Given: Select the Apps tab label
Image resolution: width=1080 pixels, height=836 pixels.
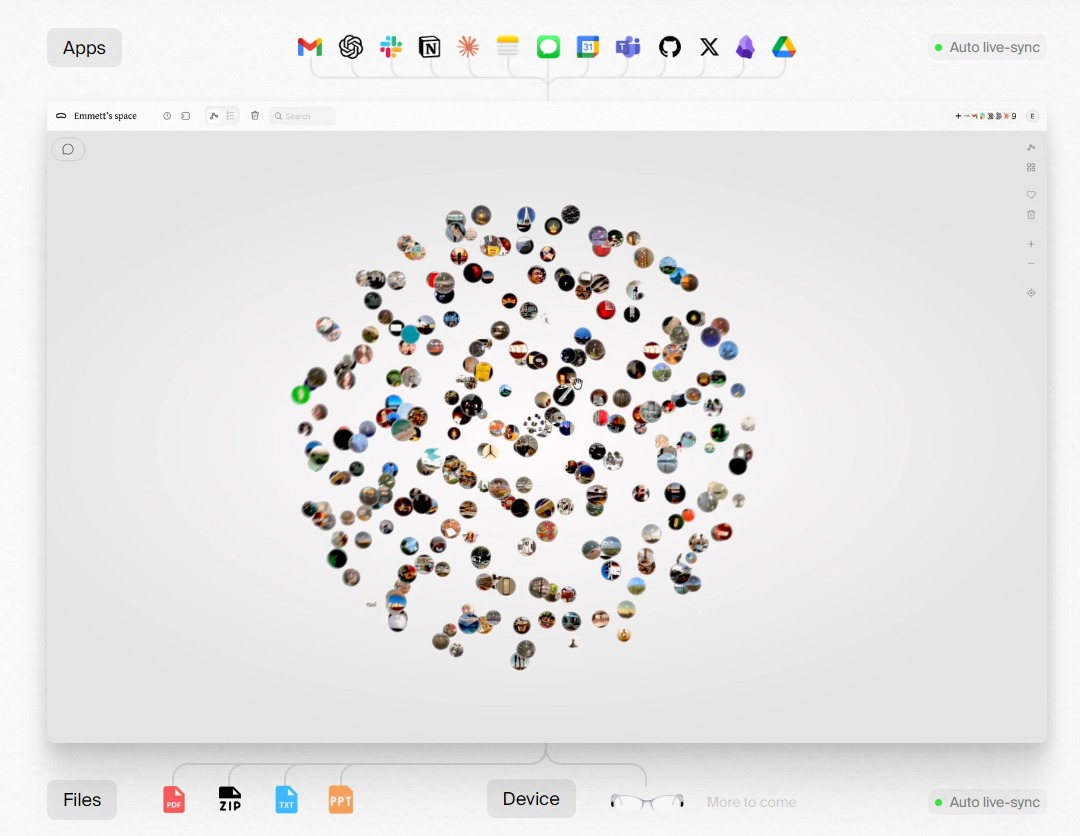Looking at the screenshot, I should coord(84,48).
